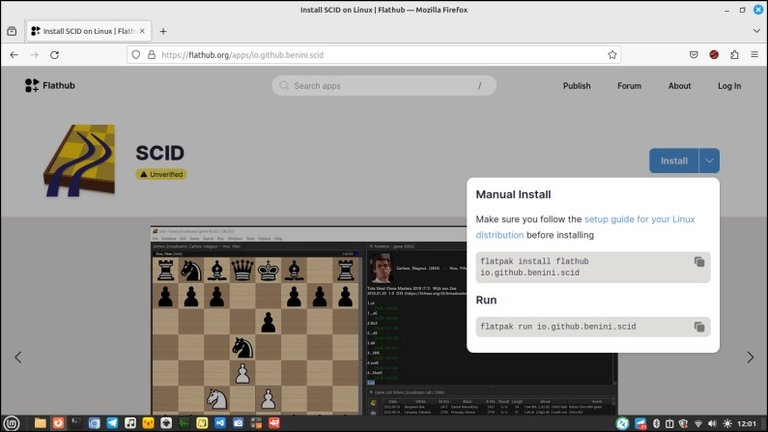Reload the current page
Image resolution: width=768 pixels, height=432 pixels.
[54, 55]
